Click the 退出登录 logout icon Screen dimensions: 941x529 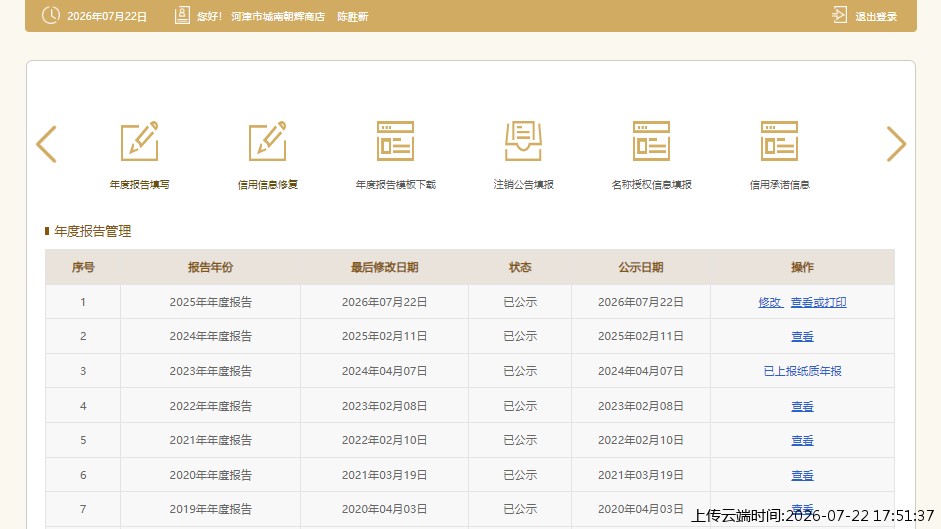(x=840, y=15)
